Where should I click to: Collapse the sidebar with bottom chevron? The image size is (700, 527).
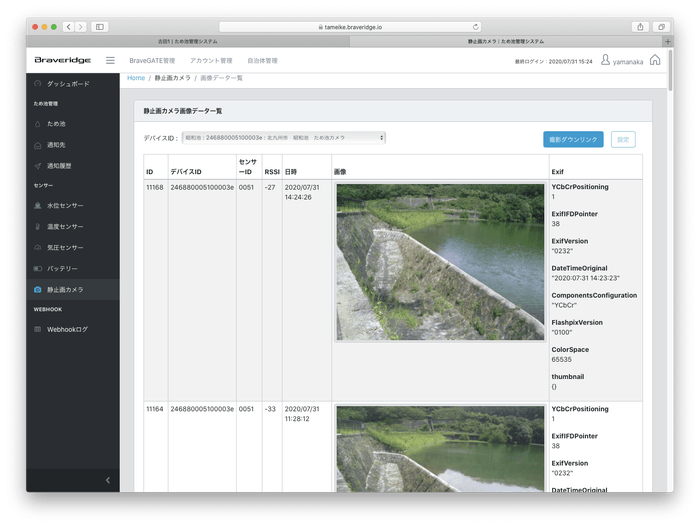[108, 481]
